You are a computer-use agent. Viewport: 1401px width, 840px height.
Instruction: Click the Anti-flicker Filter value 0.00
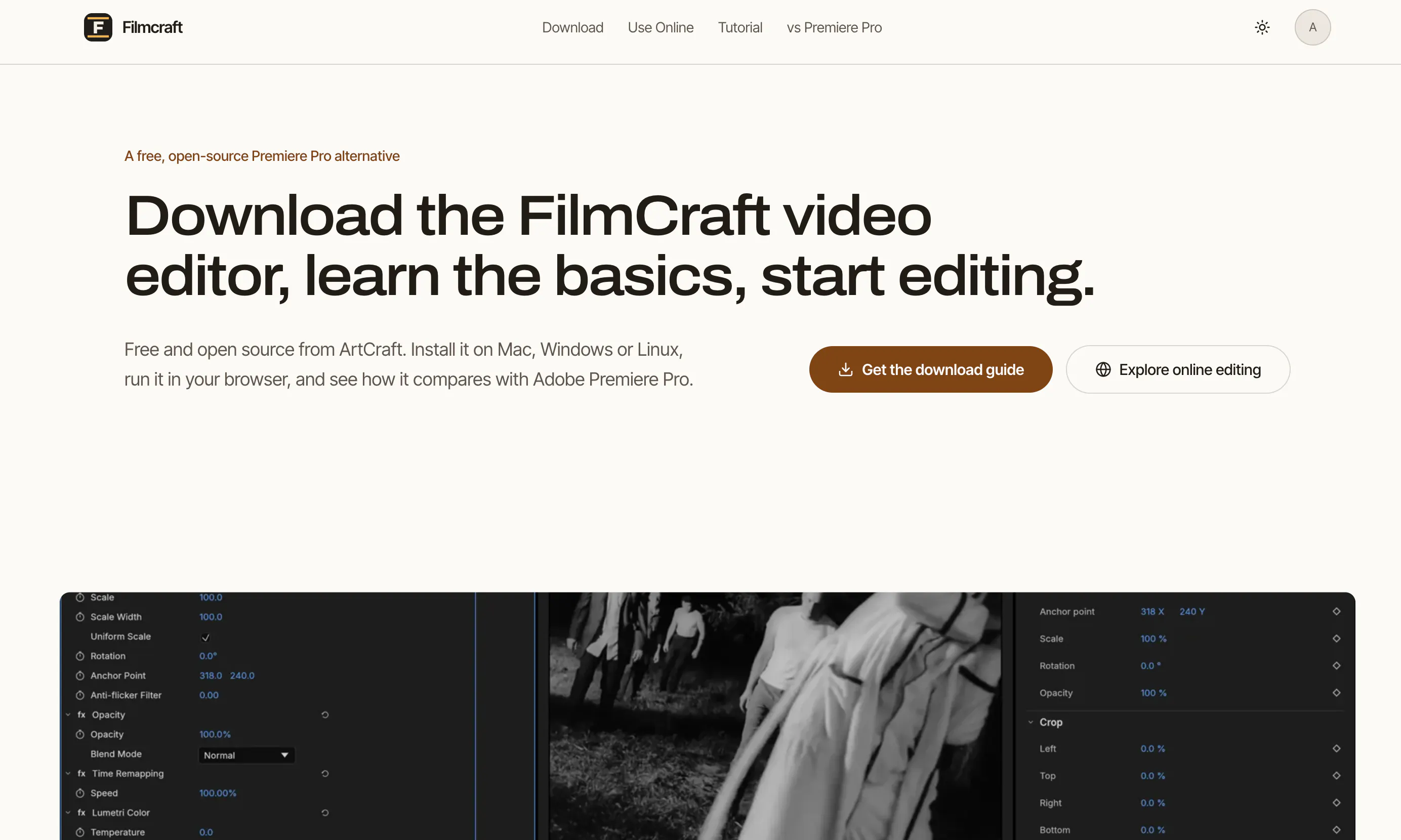[209, 695]
